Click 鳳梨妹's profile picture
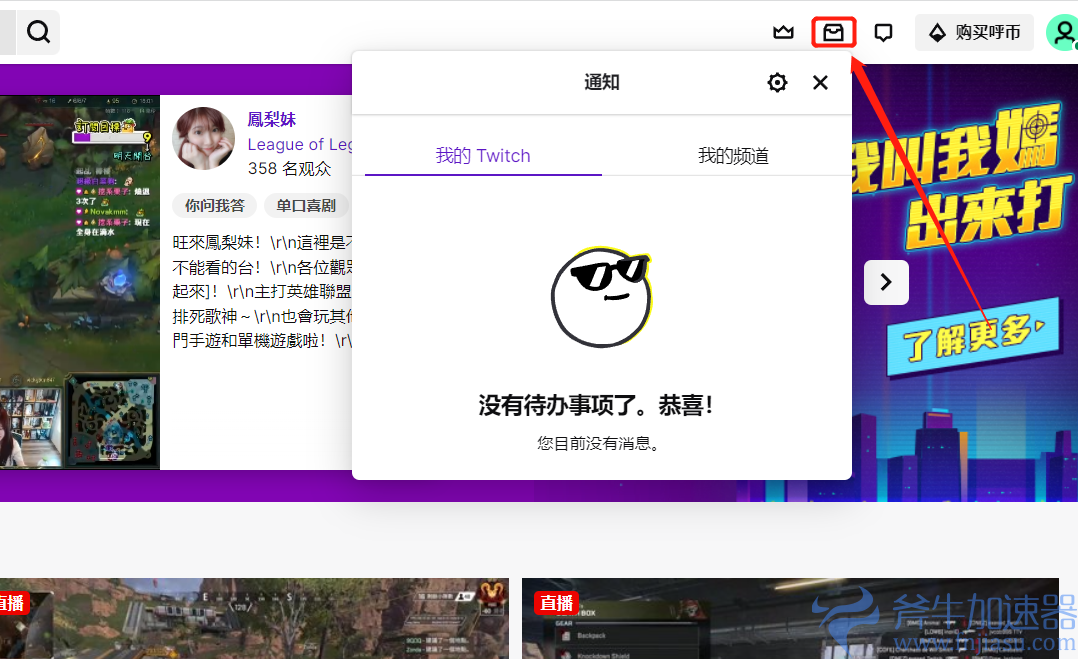Screen dimensions: 1078x659 (x=203, y=139)
